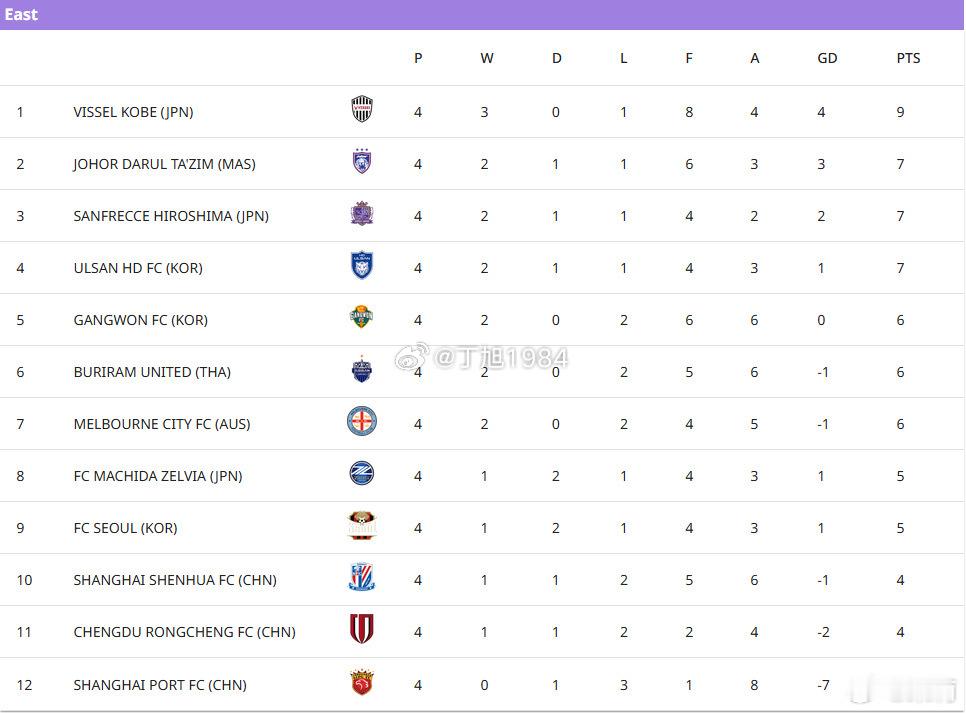The width and height of the screenshot is (966, 713).
Task: Click the Johor Darul Ta'zim crest icon
Action: (362, 161)
